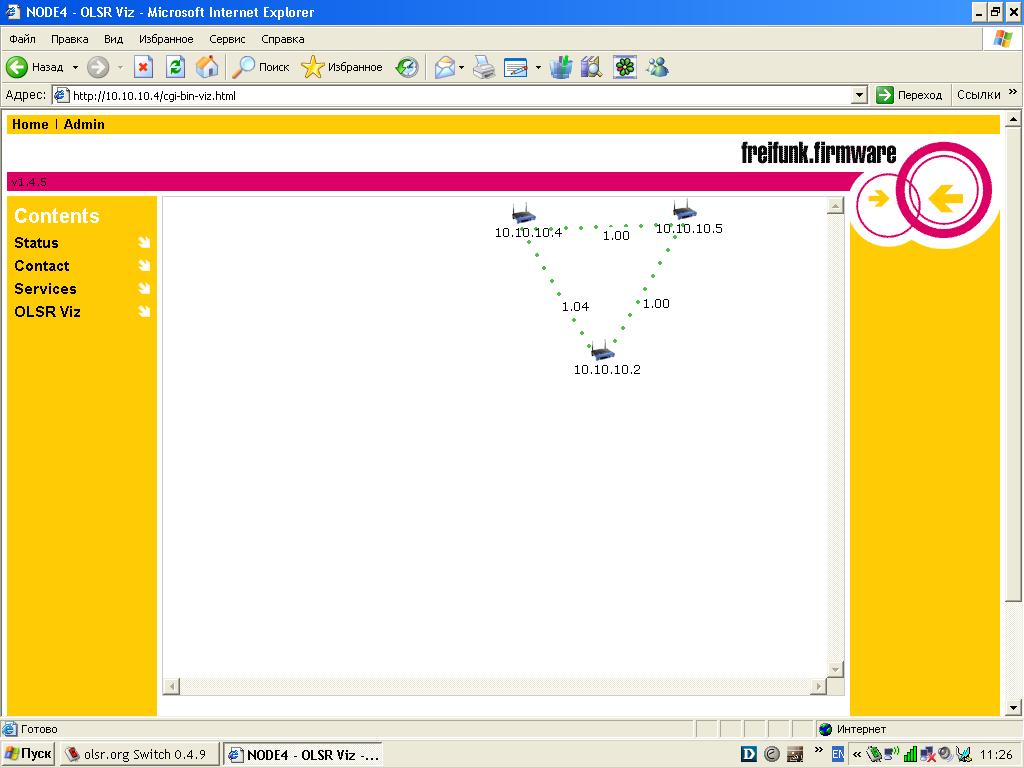
Task: Click the viz frame scroll right arrow
Action: coord(818,686)
